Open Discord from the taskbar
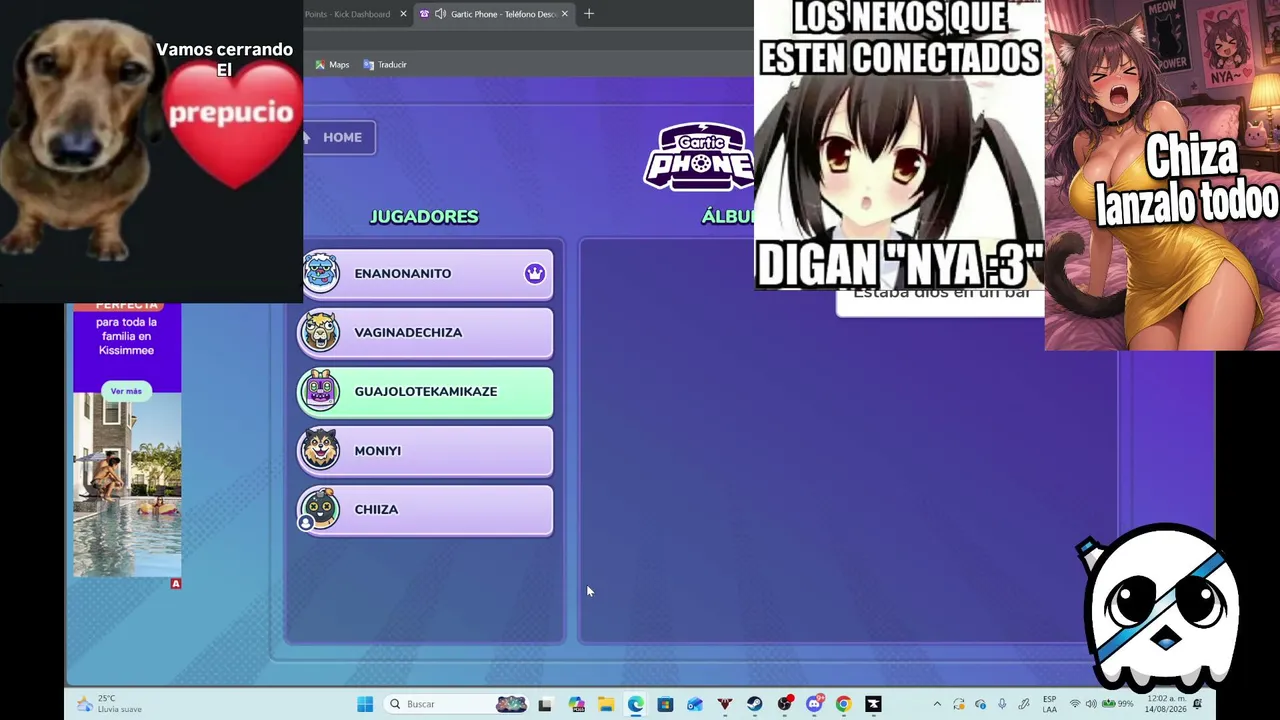The width and height of the screenshot is (1280, 720). pyautogui.click(x=814, y=704)
